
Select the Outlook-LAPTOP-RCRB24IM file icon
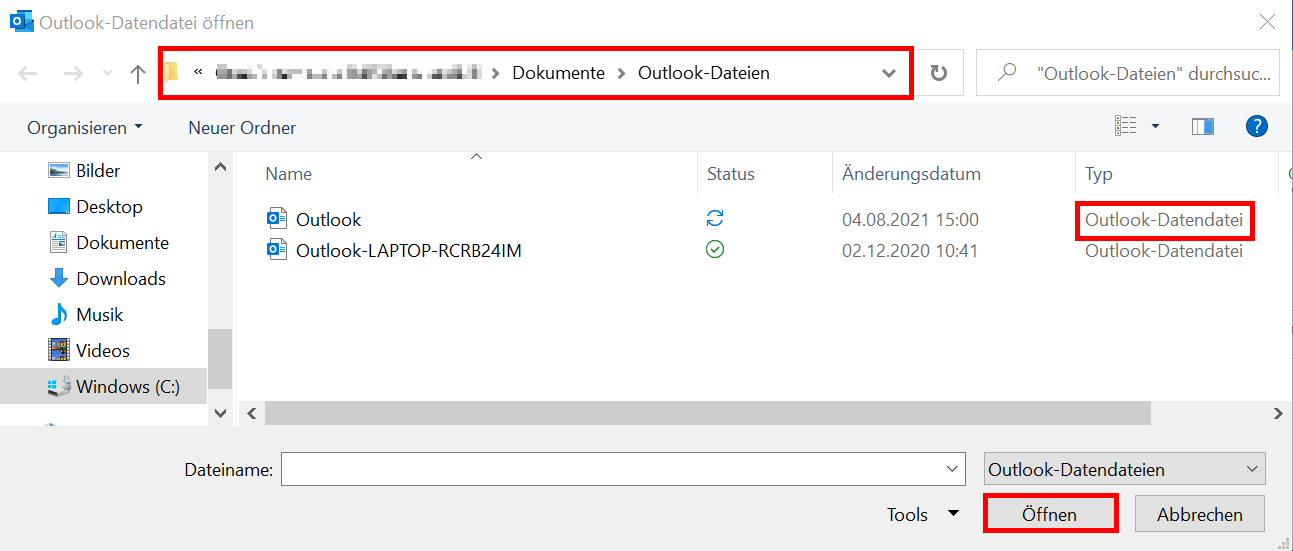tap(276, 251)
